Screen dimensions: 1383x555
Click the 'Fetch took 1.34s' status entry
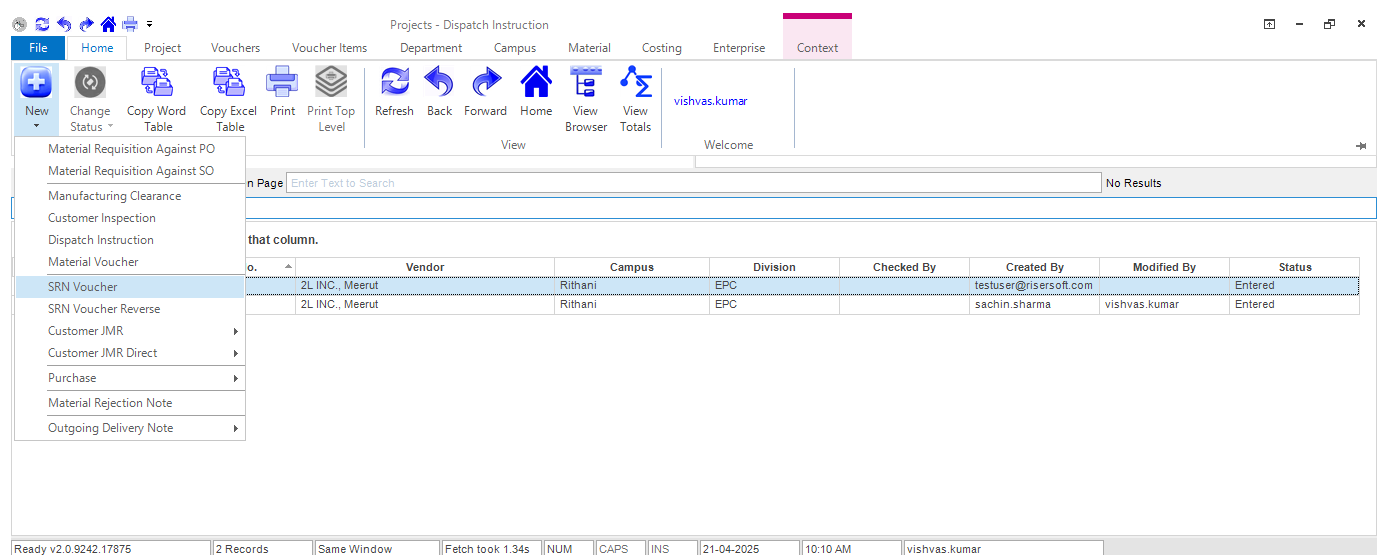pos(492,548)
